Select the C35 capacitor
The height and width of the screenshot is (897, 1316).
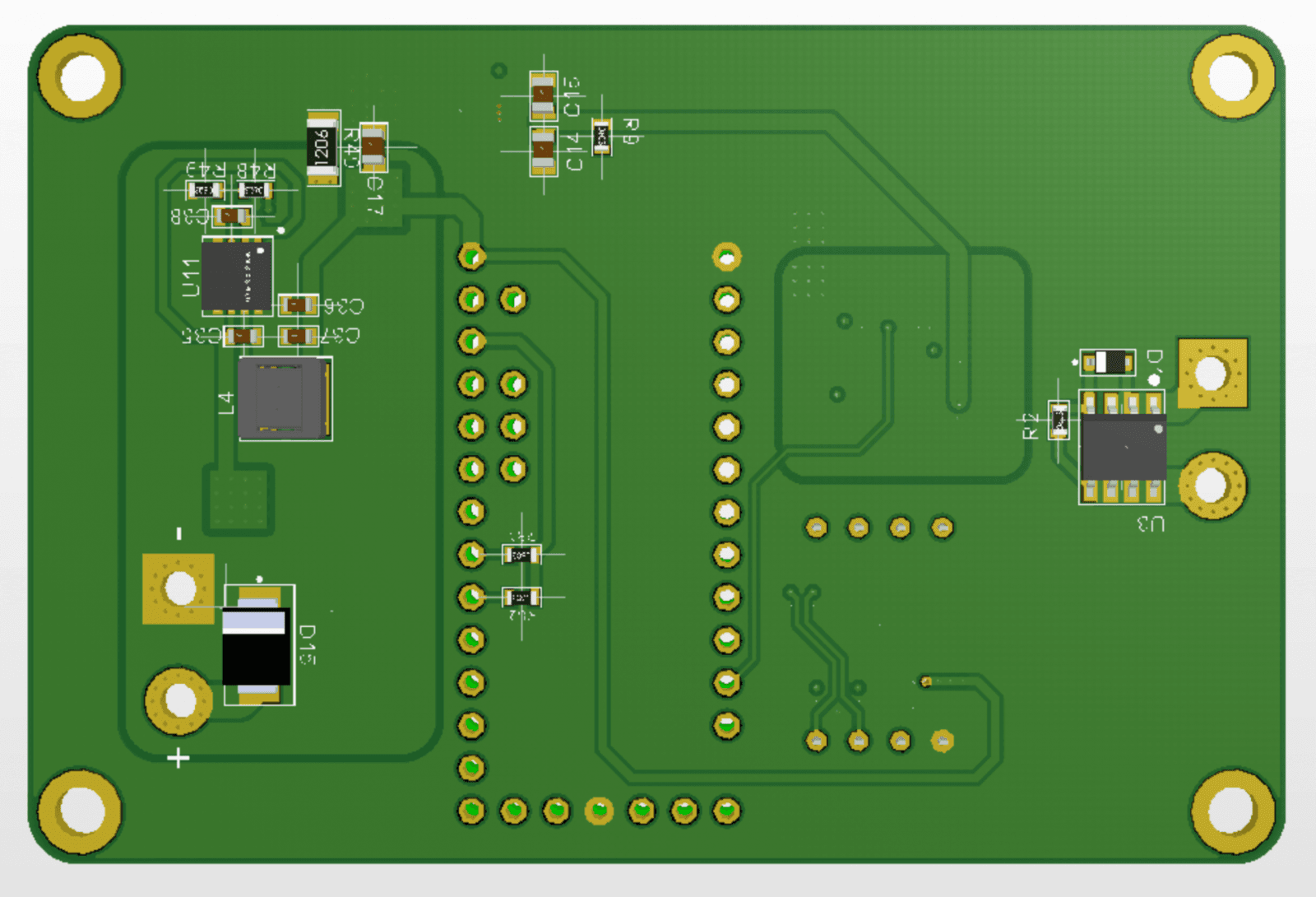[243, 336]
